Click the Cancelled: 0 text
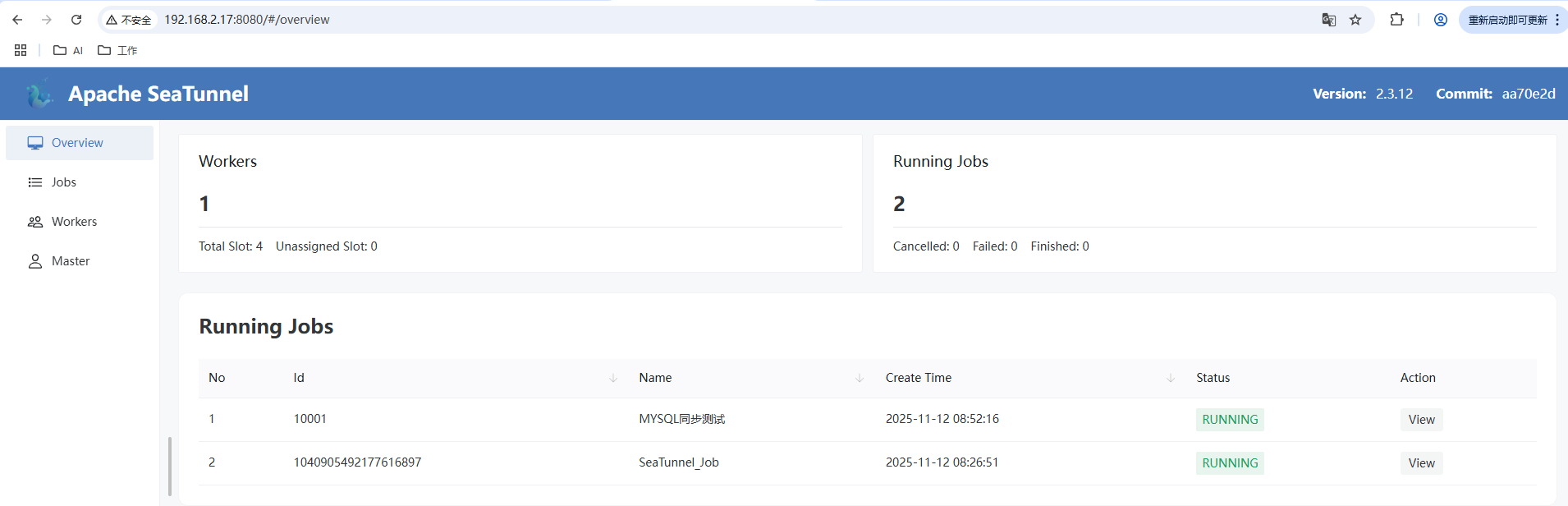 click(926, 246)
